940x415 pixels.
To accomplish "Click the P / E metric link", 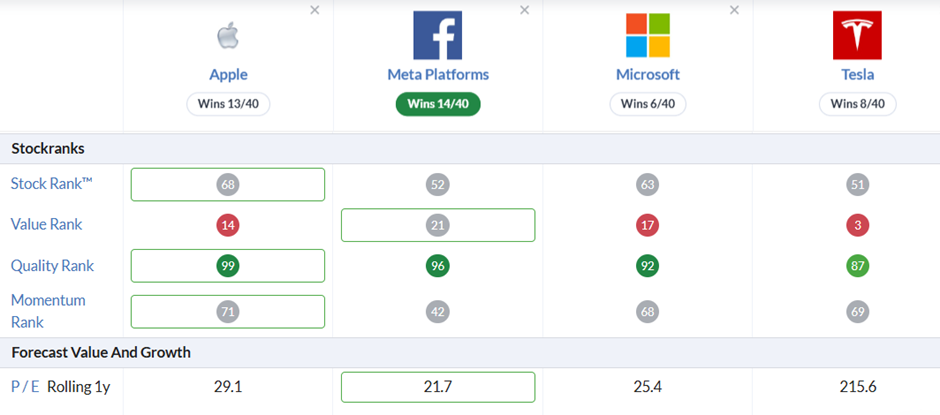I will point(25,387).
